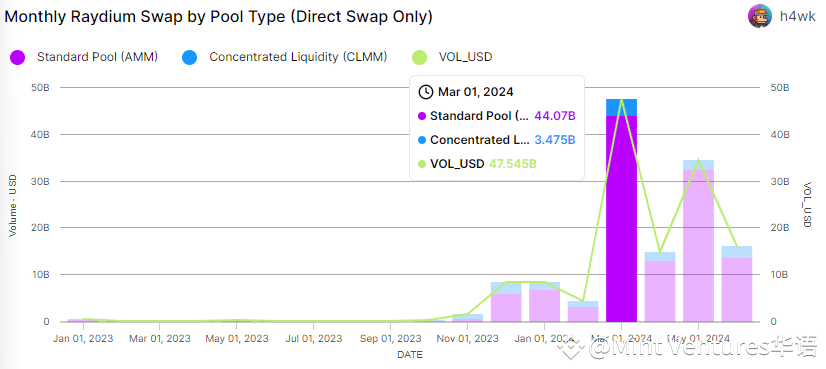The width and height of the screenshot is (826, 369).
Task: Click the Jan 01, 2024 bar
Action: [x=545, y=302]
